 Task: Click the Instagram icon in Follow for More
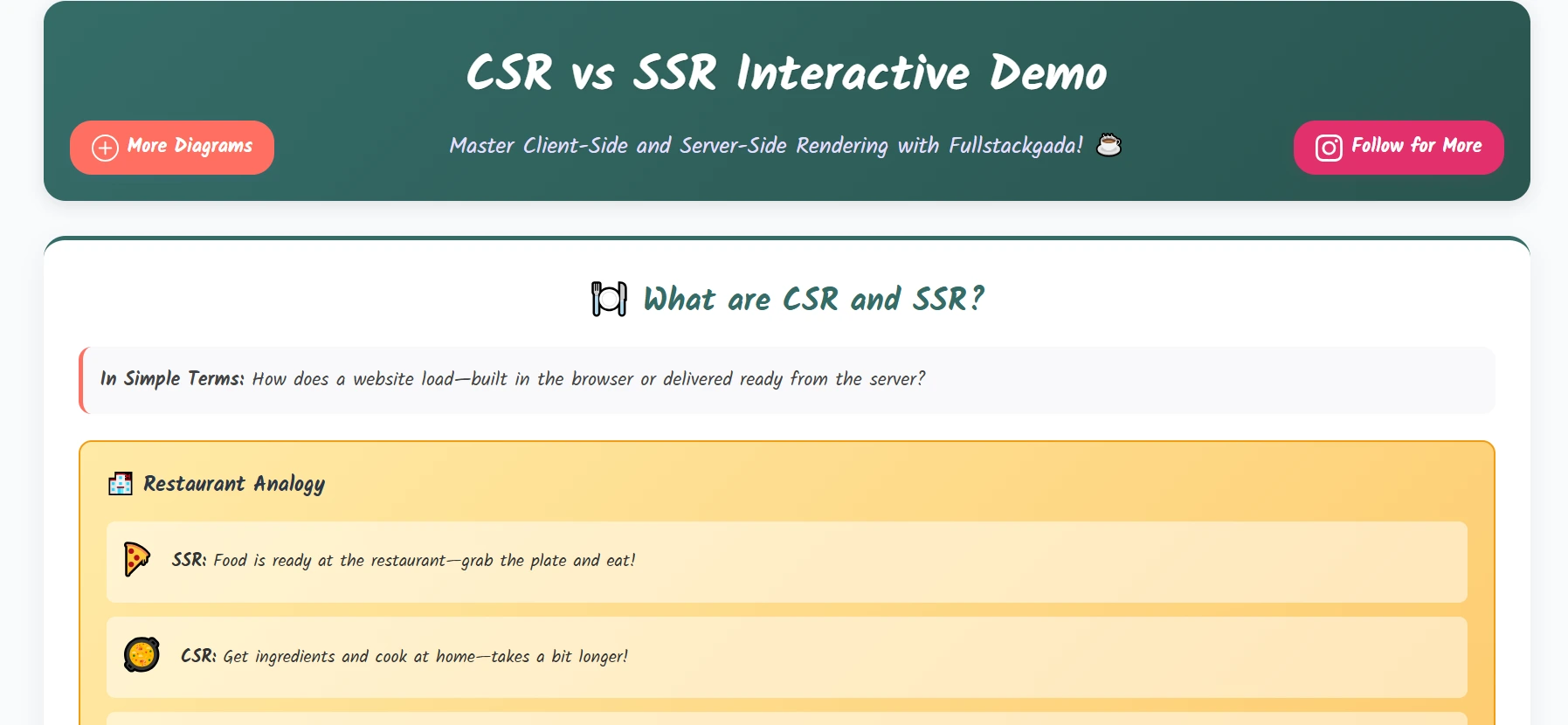1329,148
